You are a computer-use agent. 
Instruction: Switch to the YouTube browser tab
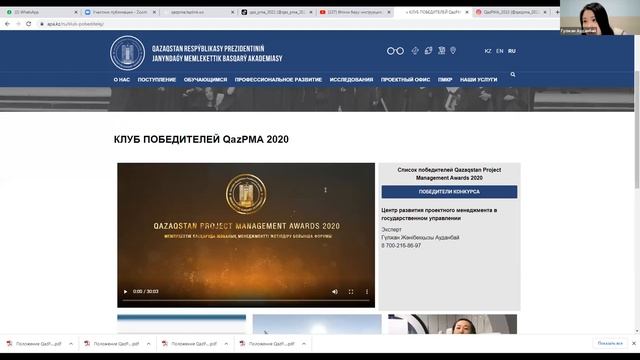355,12
